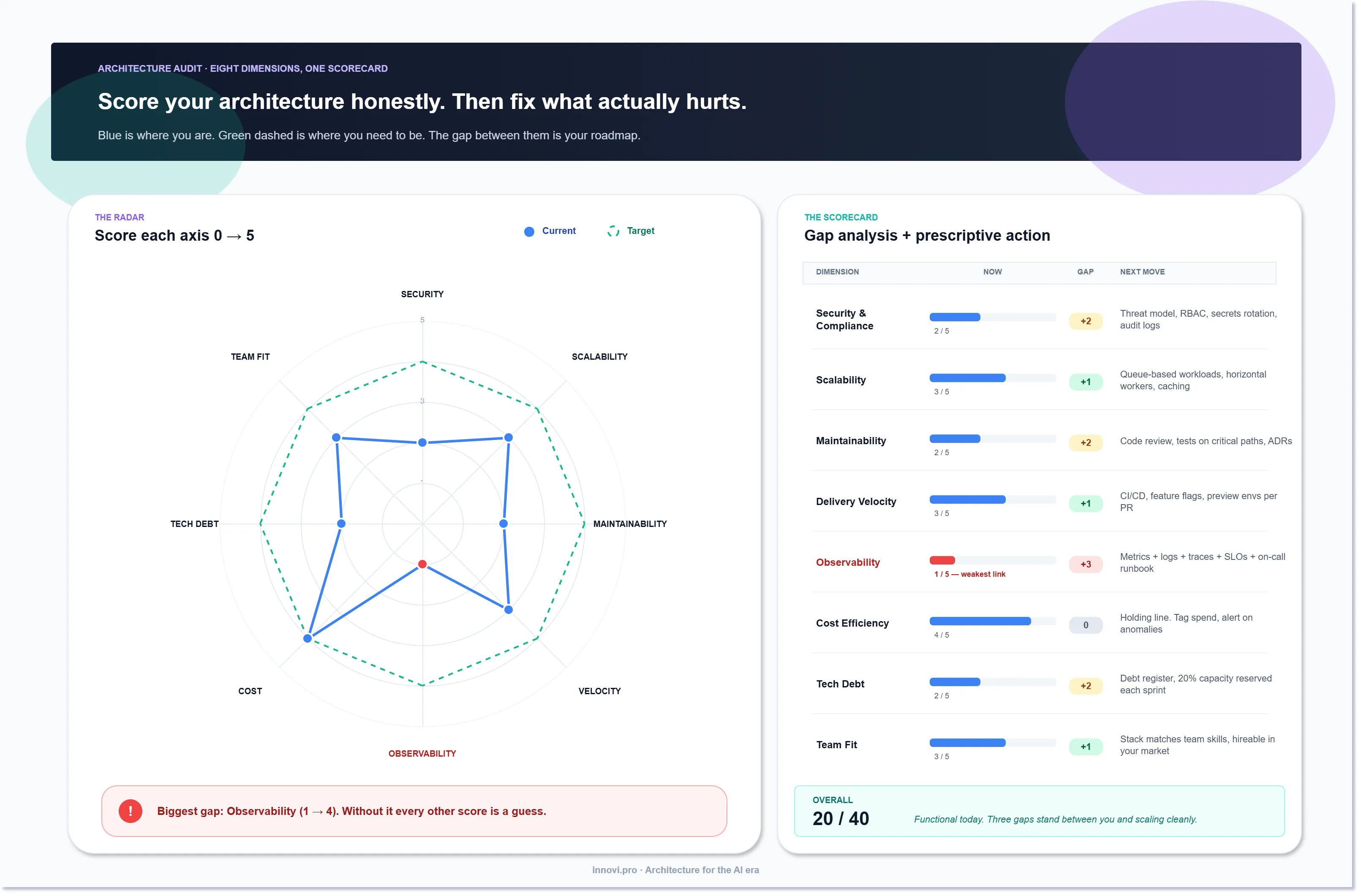The image size is (1361, 896).
Task: Click the +1 gap badge for Team Fit
Action: click(x=1085, y=747)
